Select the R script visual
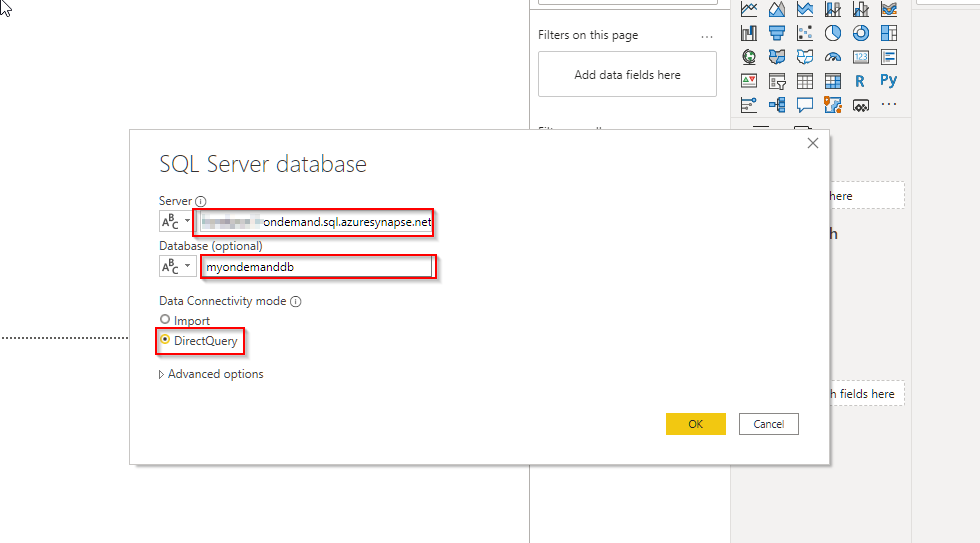980x543 pixels. coord(861,81)
